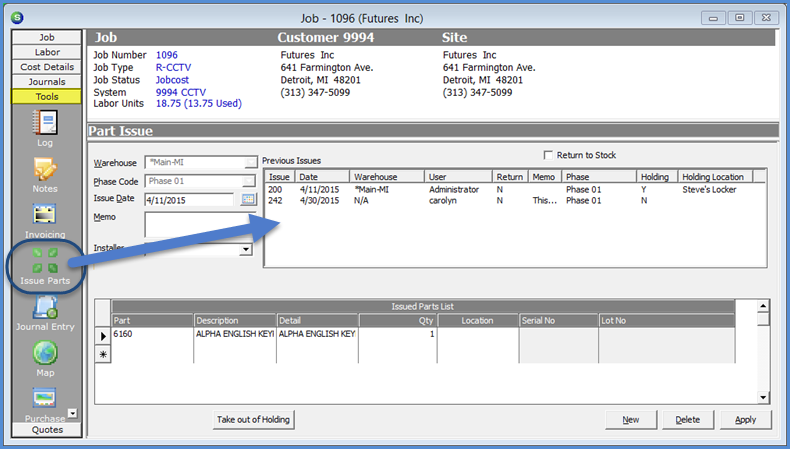Expand the Installer dropdown
This screenshot has width=790, height=449.
[x=245, y=249]
